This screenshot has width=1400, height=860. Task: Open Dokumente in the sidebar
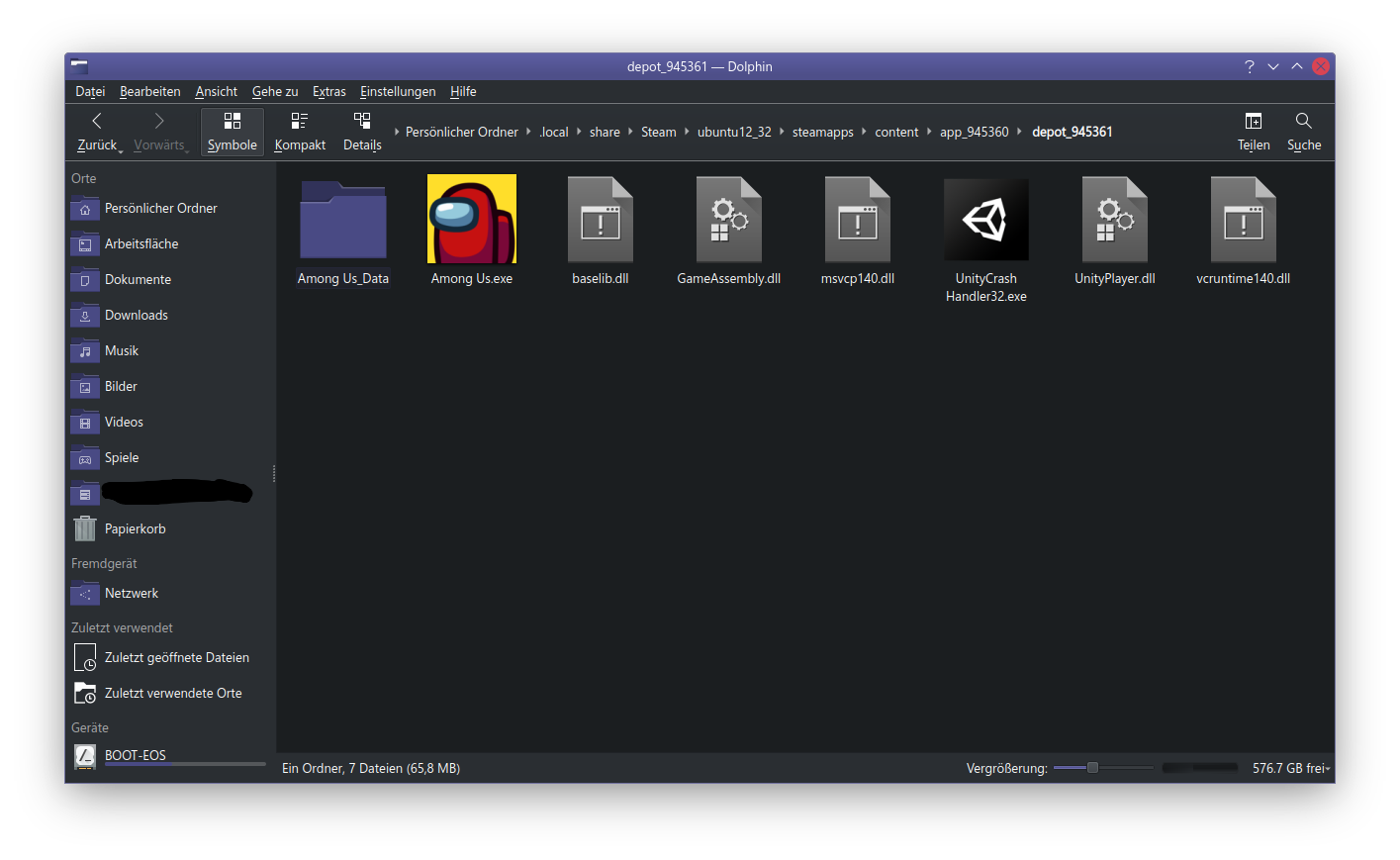(x=170, y=280)
